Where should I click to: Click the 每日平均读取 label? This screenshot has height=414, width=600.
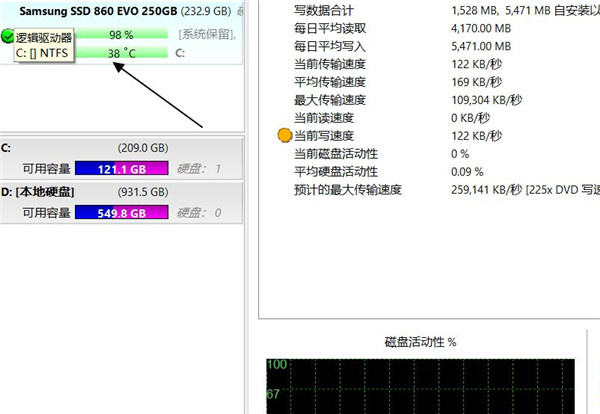[330, 28]
